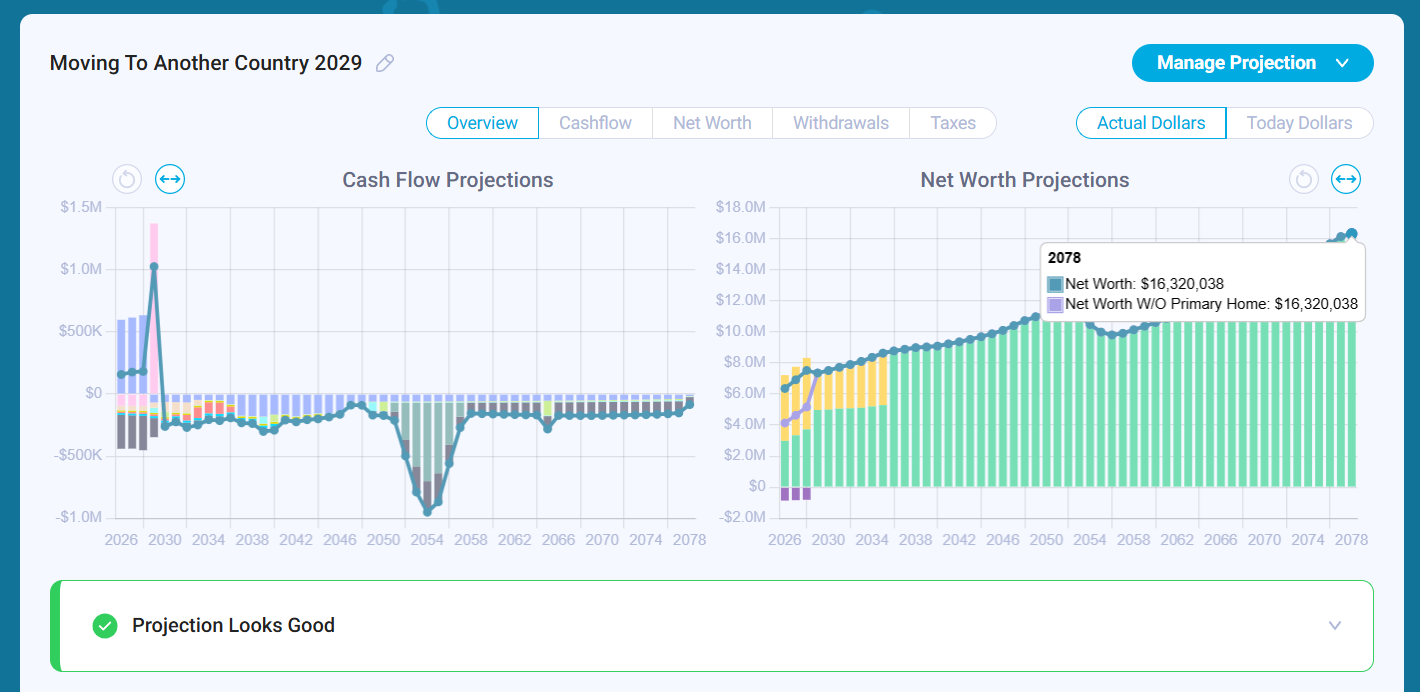1420x692 pixels.
Task: Reset zoom on Cash Flow Projections chart
Action: pos(127,180)
